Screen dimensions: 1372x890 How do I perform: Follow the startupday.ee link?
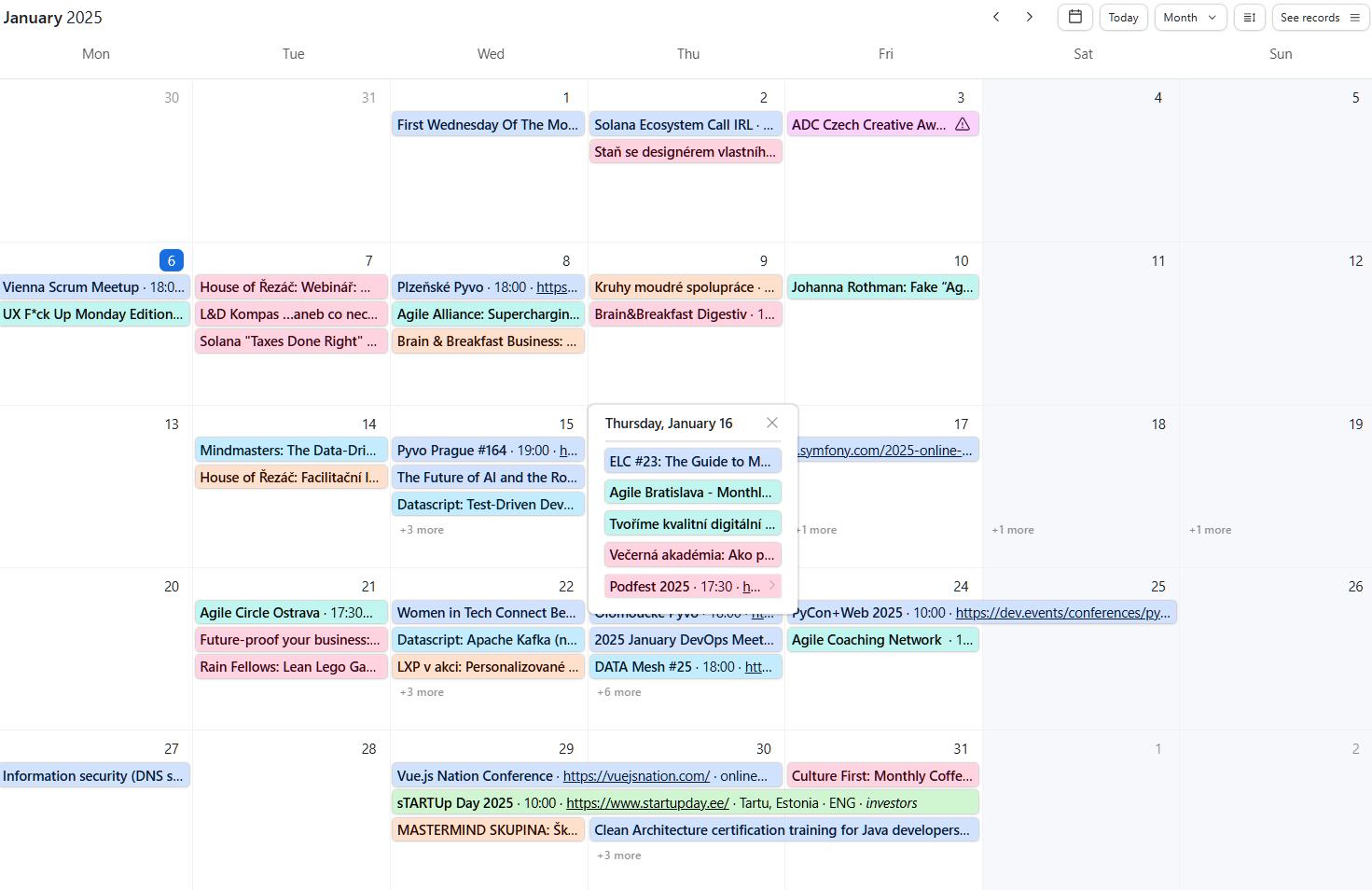(647, 803)
